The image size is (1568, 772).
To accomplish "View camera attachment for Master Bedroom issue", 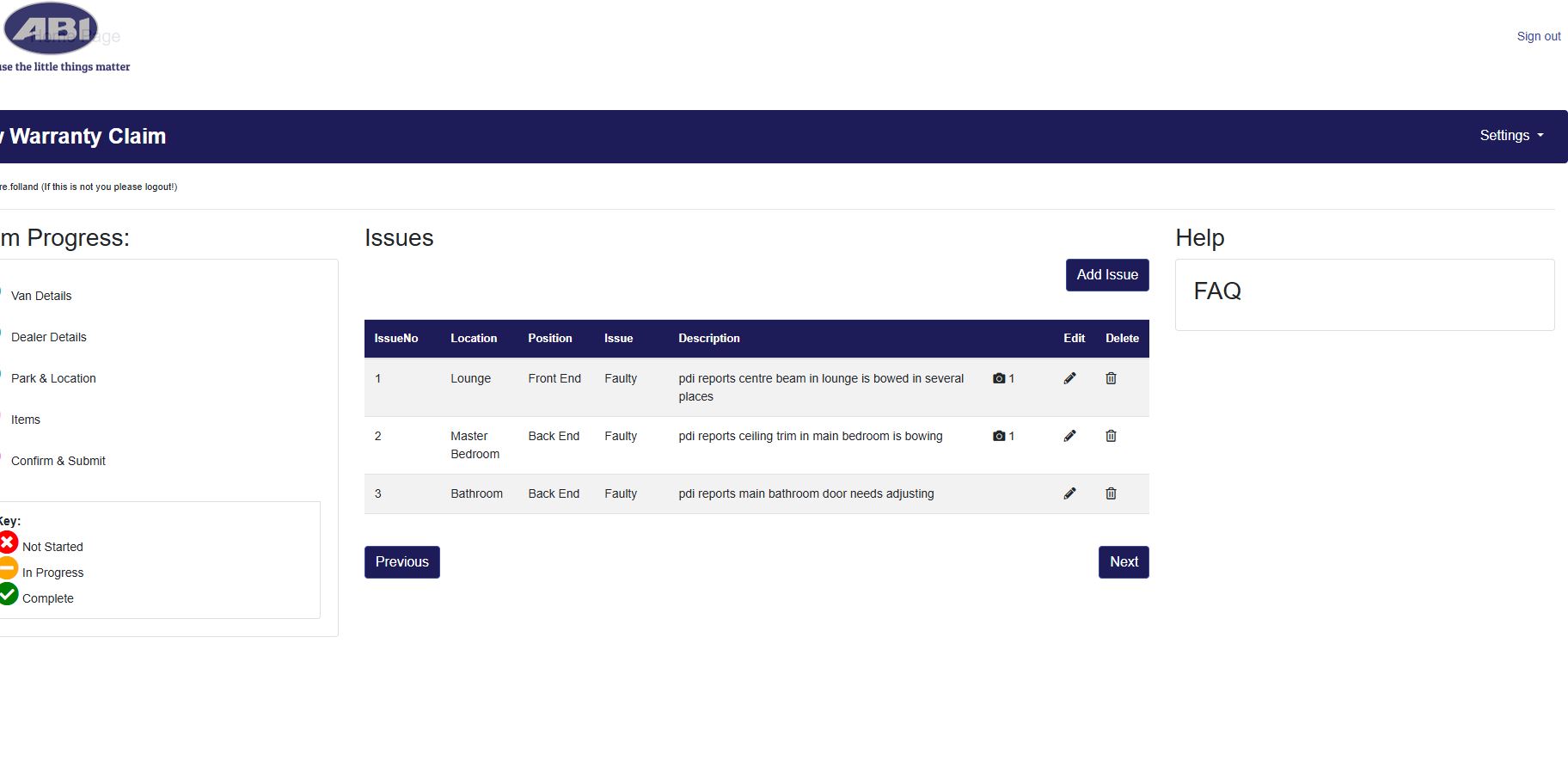I will click(x=1002, y=436).
